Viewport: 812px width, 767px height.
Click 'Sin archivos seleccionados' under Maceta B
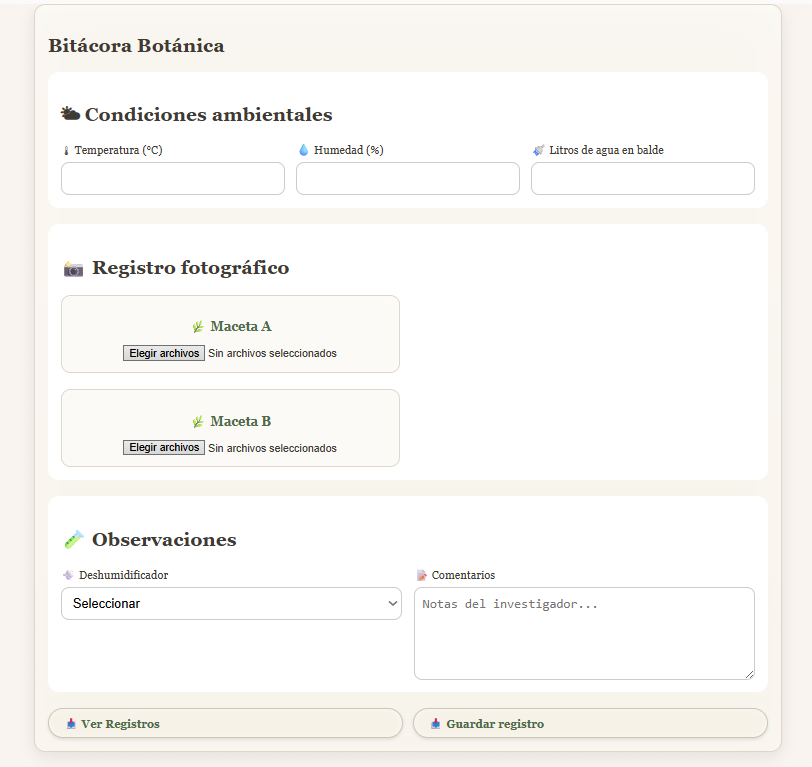point(272,448)
